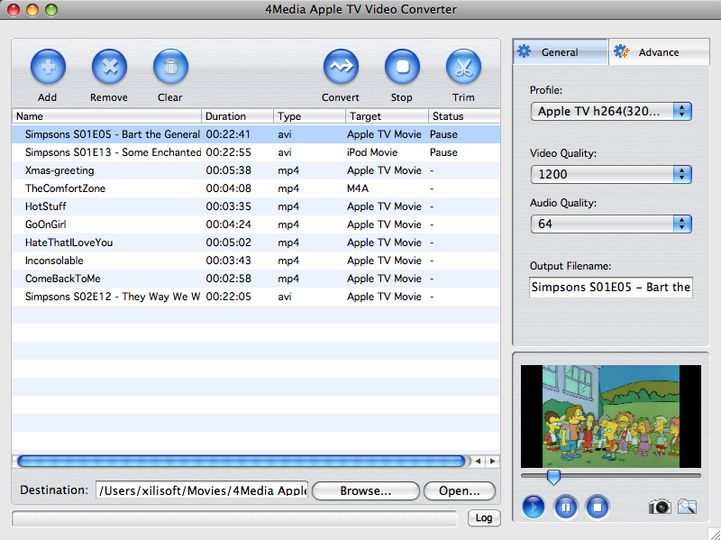The height and width of the screenshot is (540, 721).
Task: Click the scroll left arrow
Action: coord(478,461)
